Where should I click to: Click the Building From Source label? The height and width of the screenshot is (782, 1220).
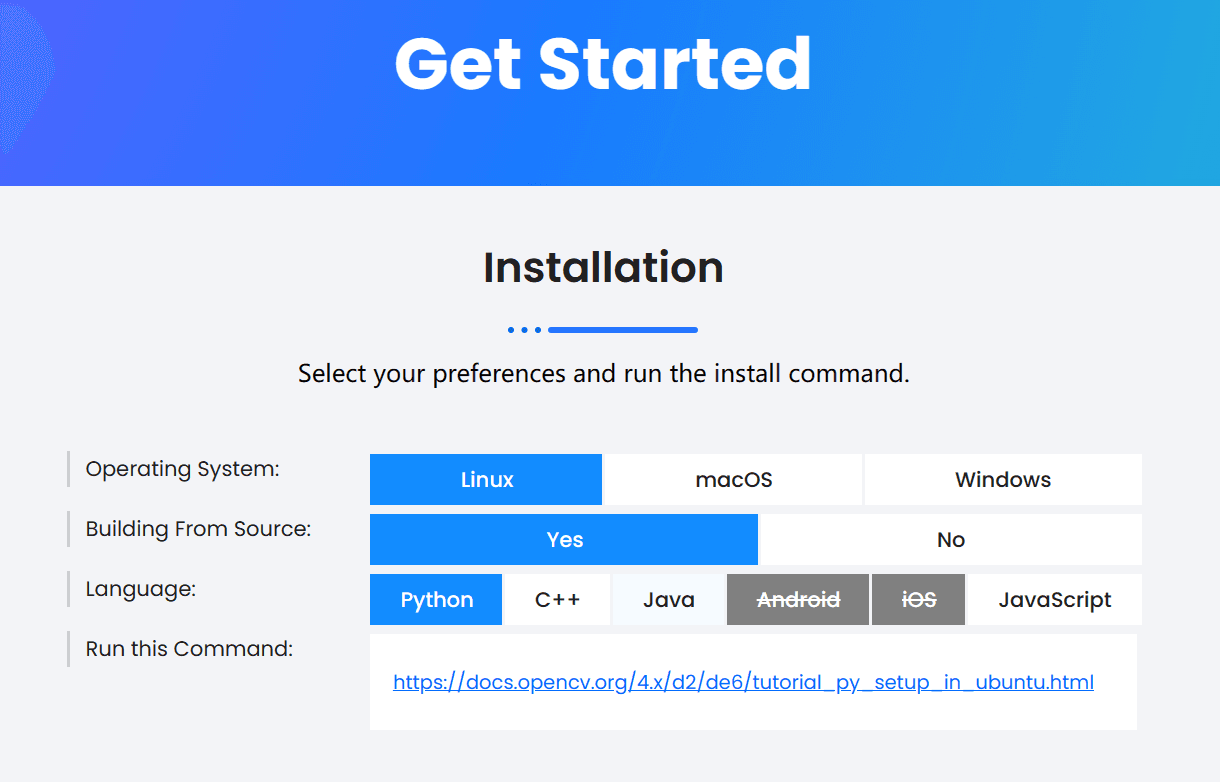[x=196, y=528]
